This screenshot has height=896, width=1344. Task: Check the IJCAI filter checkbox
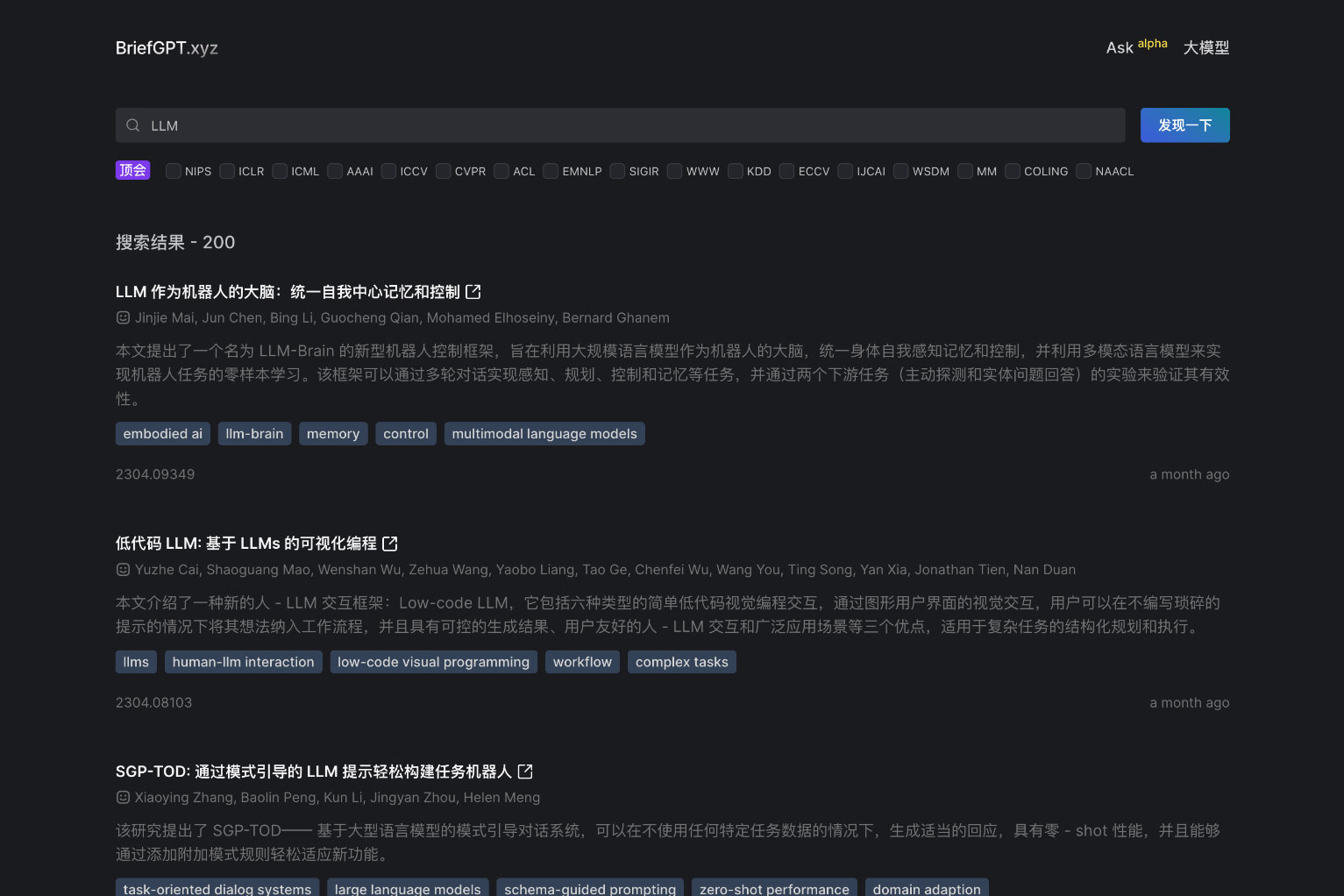(844, 170)
